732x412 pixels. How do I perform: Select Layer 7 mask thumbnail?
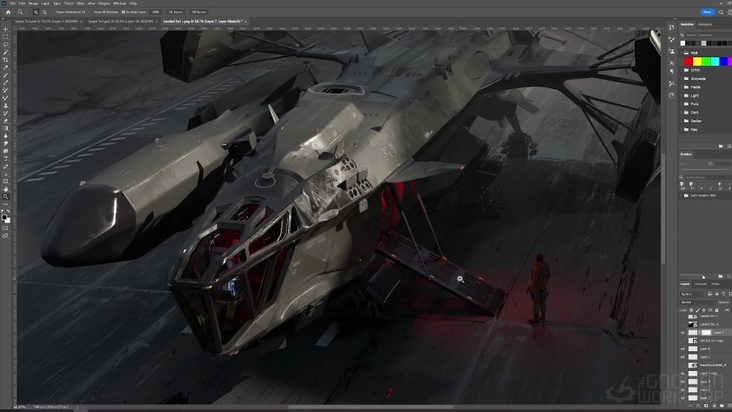(x=706, y=333)
